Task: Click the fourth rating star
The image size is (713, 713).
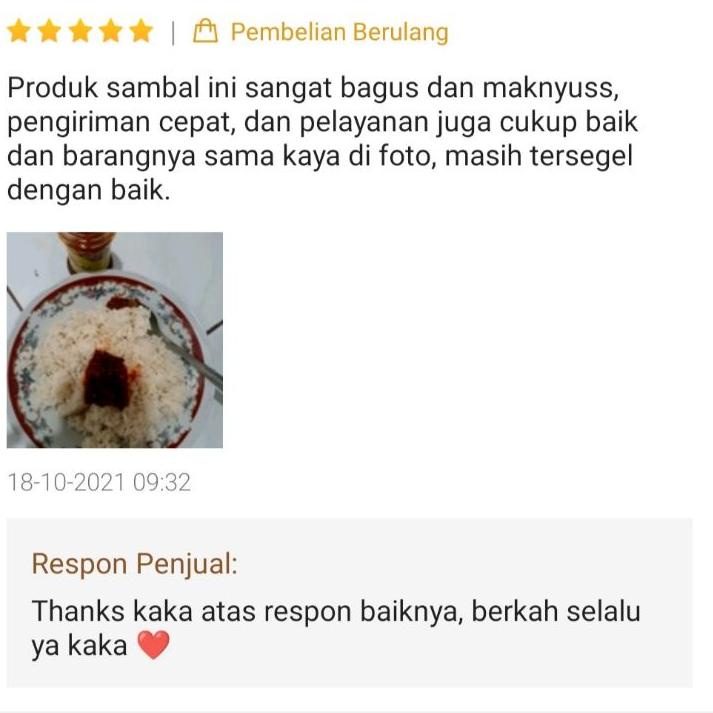Action: click(110, 31)
